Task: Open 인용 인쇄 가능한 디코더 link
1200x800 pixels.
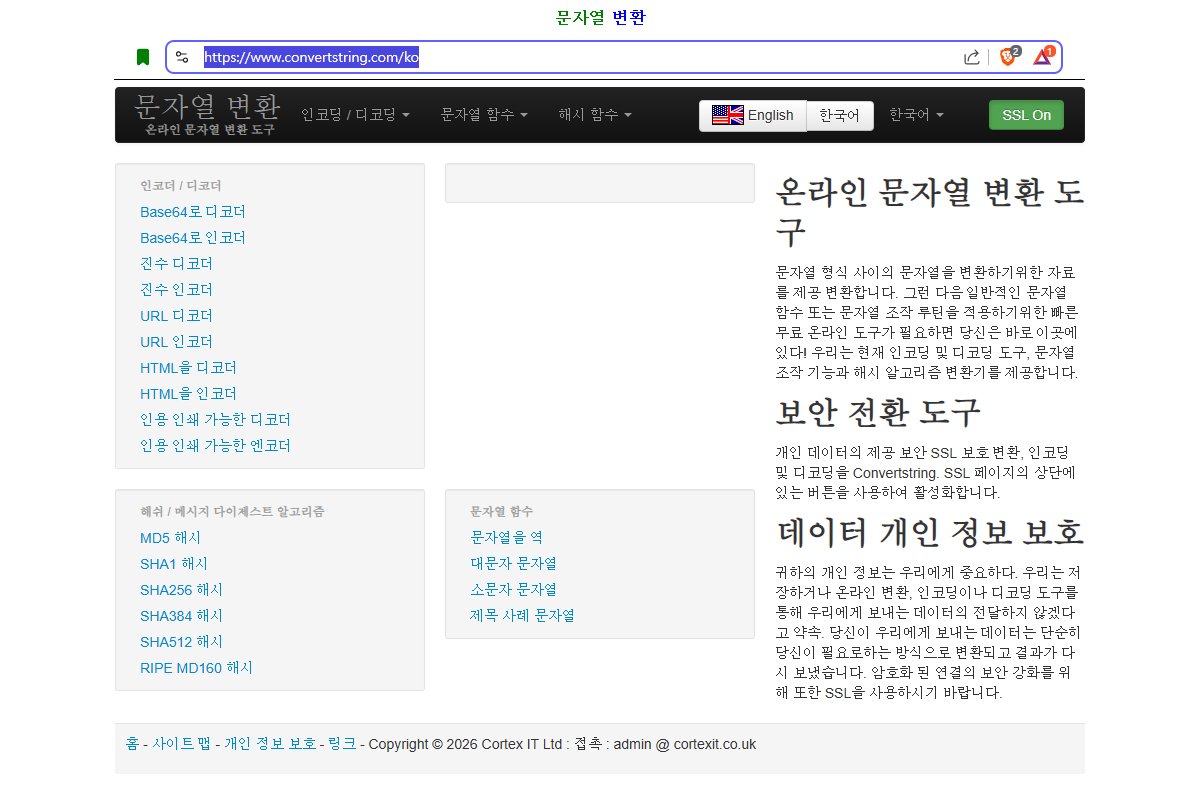Action: [215, 420]
